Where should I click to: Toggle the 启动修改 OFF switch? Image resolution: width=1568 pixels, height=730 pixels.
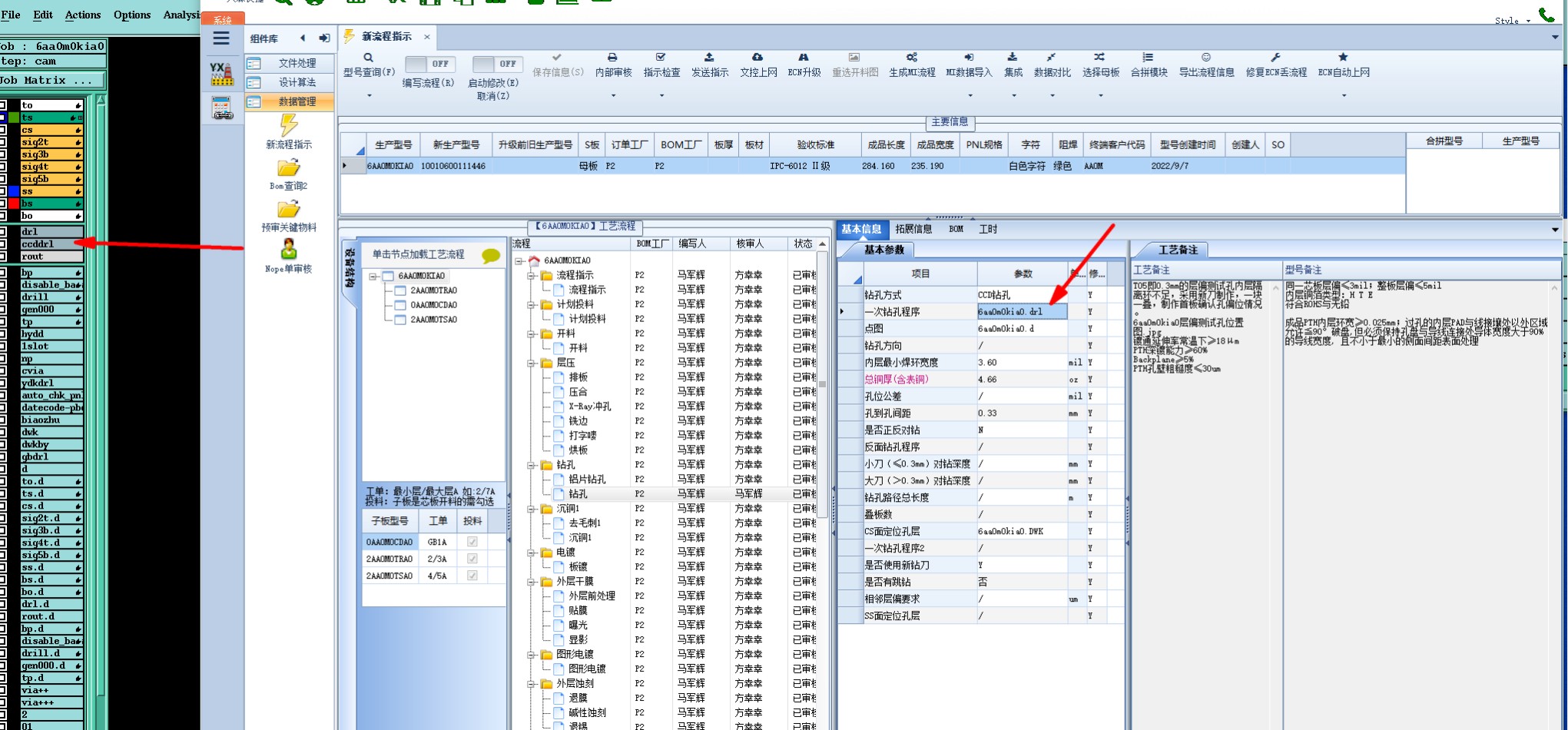[x=497, y=64]
